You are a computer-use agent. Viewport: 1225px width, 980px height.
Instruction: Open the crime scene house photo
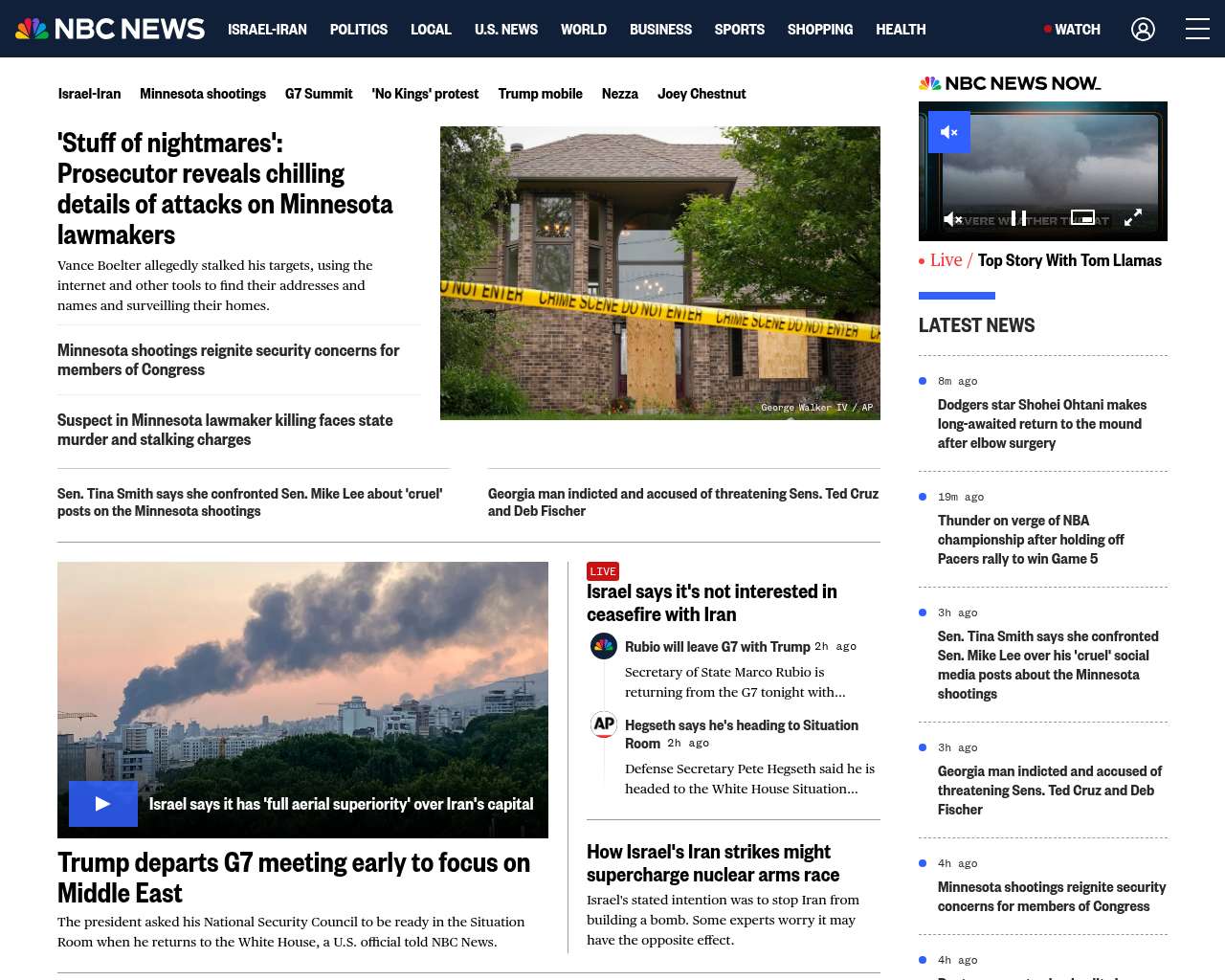tap(660, 273)
